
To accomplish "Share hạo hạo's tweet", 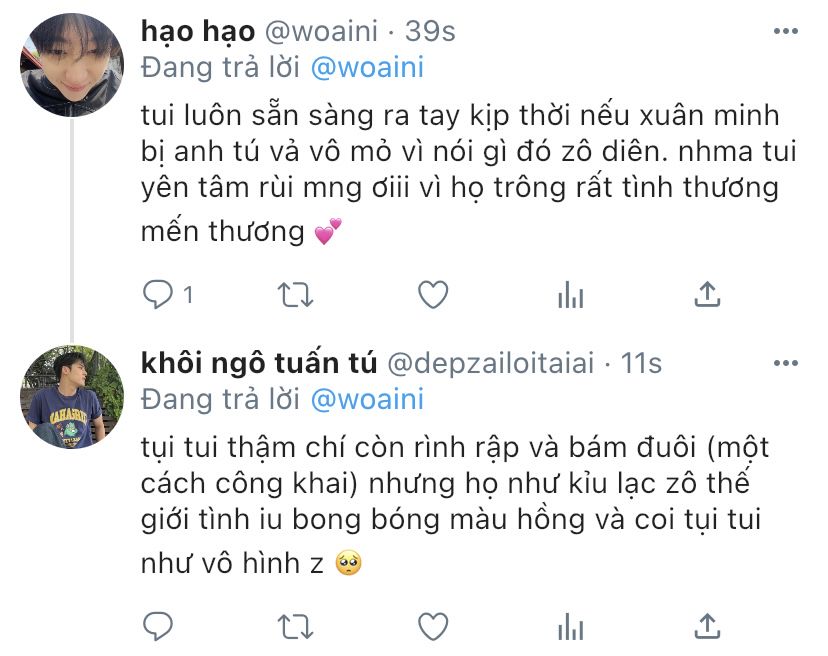I will [707, 294].
